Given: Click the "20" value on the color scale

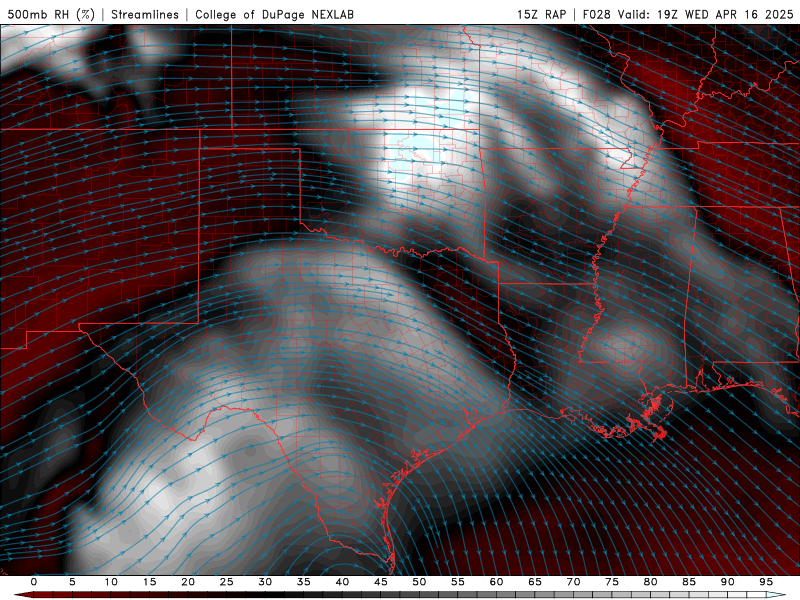Looking at the screenshot, I should pyautogui.click(x=188, y=582).
